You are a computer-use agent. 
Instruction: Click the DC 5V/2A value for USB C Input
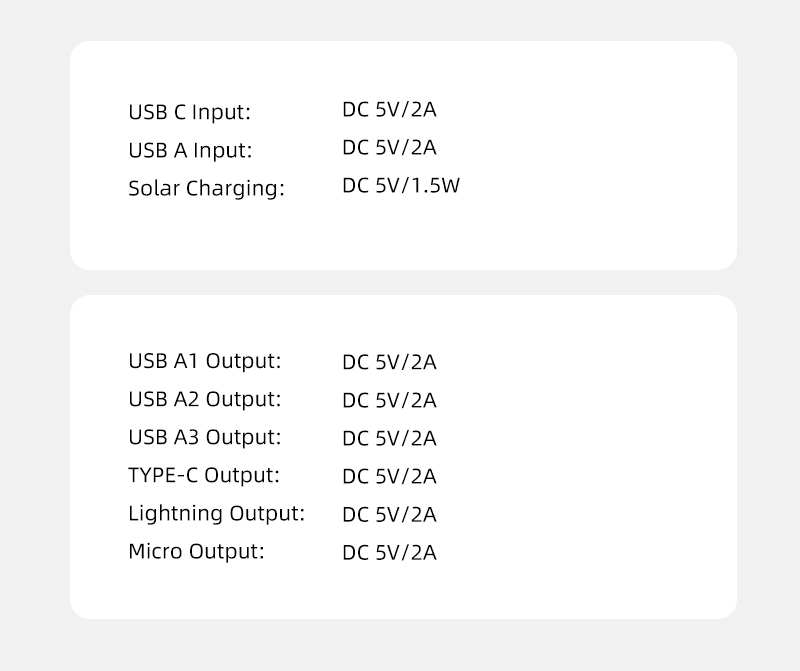[x=389, y=110]
